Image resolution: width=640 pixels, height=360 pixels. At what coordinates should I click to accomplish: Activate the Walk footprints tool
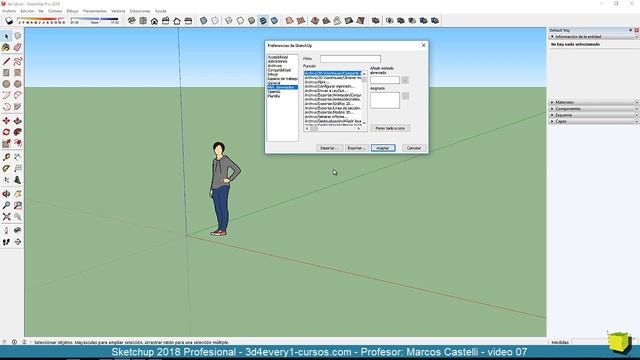[x=6, y=242]
